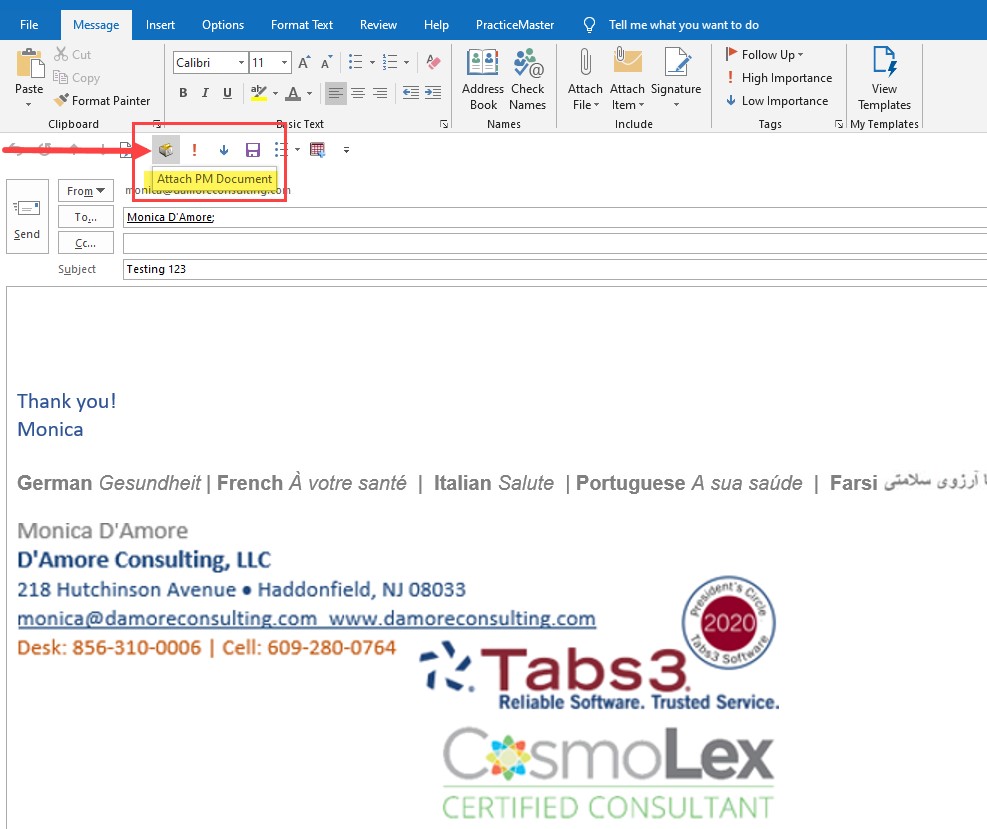Click the To... recipients button
This screenshot has height=829, width=987.
pos(86,217)
